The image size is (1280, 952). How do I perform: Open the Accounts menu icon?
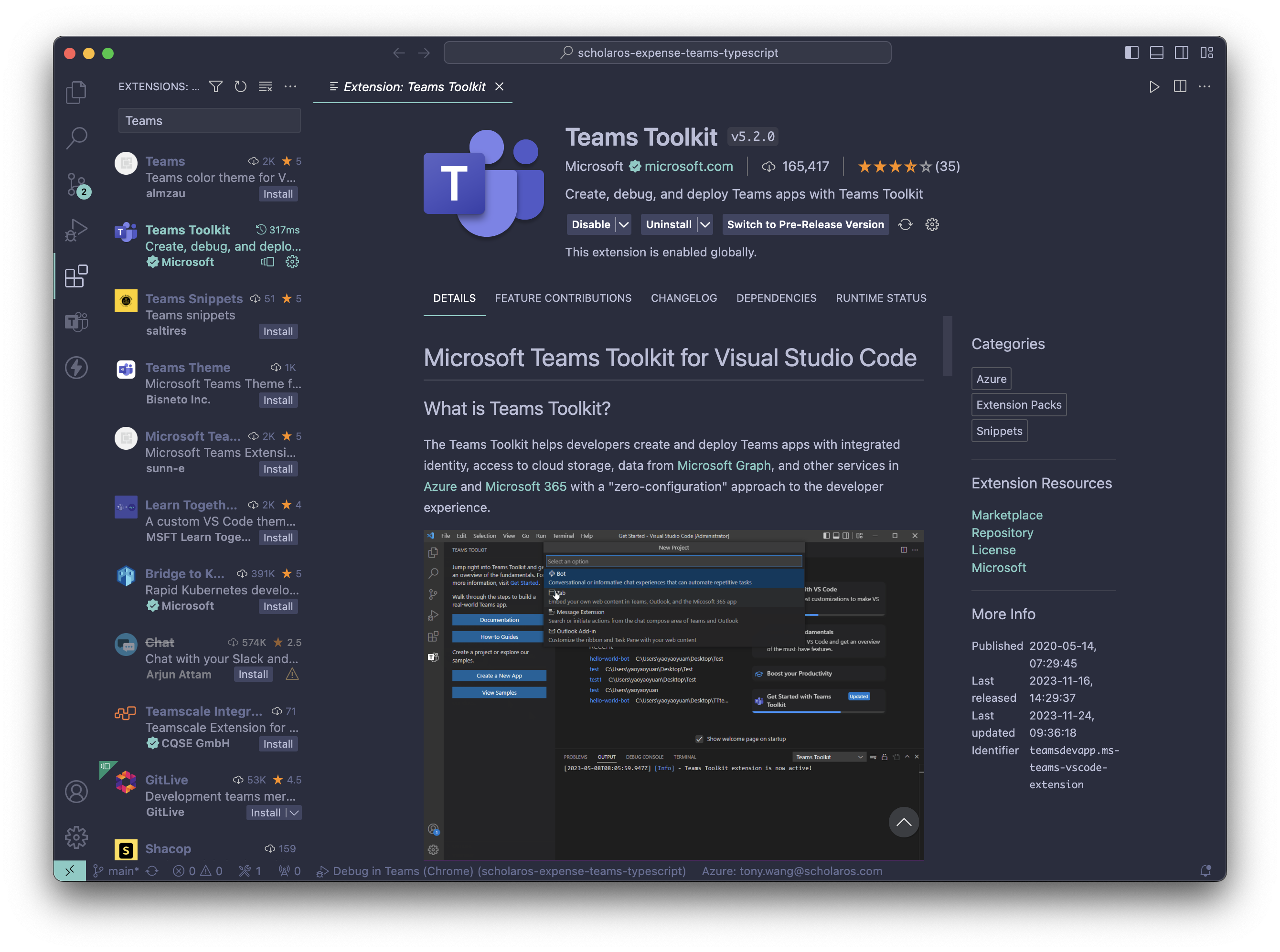(76, 792)
